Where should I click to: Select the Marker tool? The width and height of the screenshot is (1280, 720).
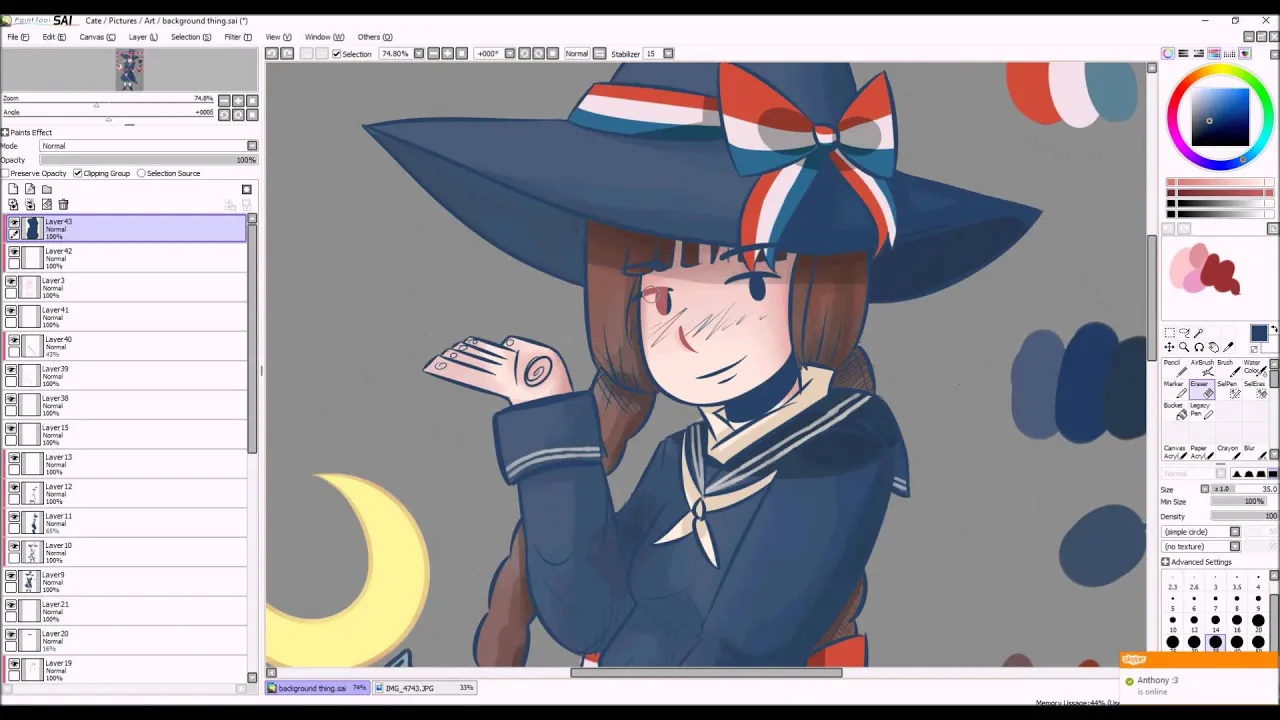pyautogui.click(x=1174, y=388)
